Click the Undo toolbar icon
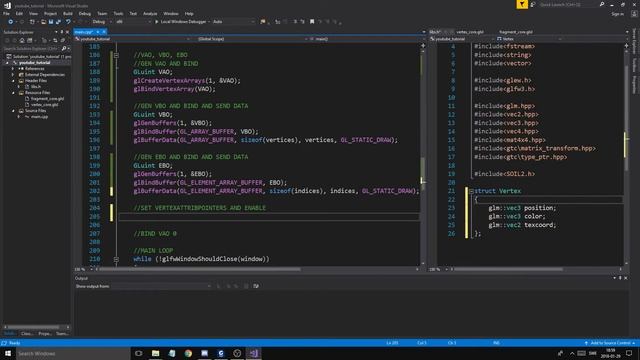Image resolution: width=640 pixels, height=360 pixels. click(x=68, y=22)
